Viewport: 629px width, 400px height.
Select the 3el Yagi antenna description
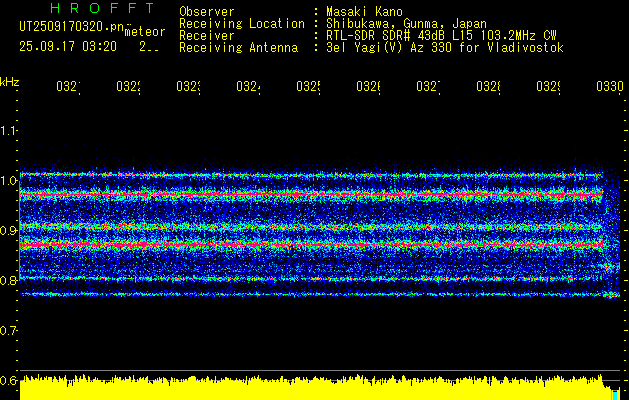click(444, 48)
